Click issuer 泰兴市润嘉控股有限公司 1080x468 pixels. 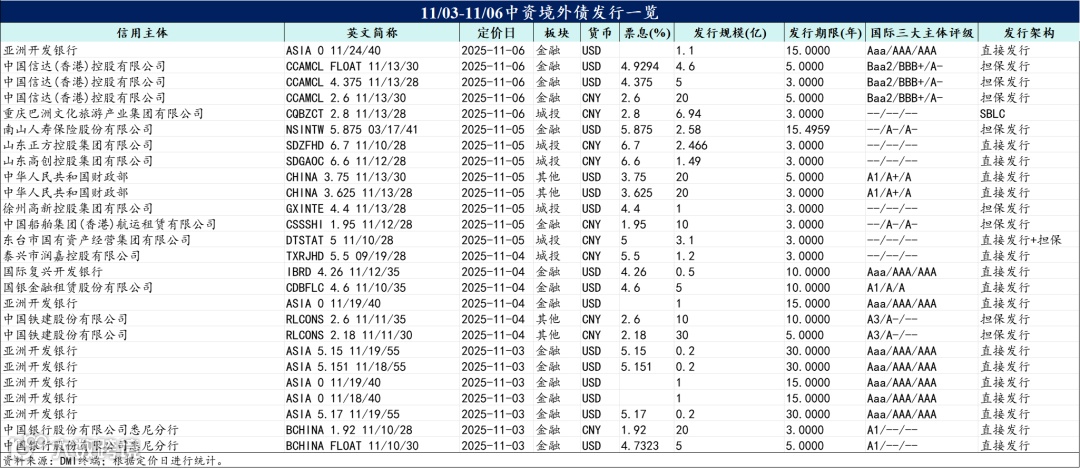click(x=72, y=256)
